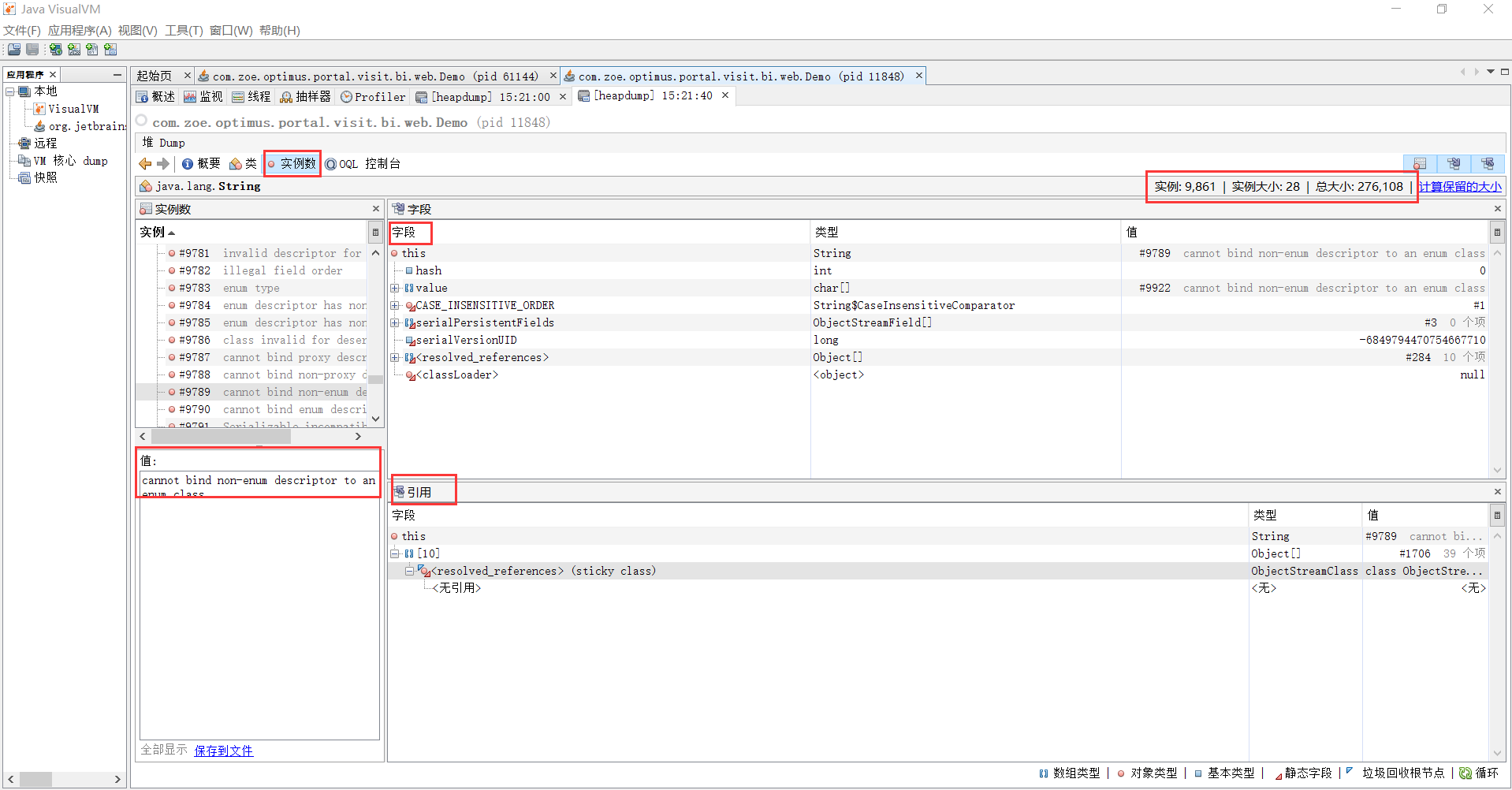
Task: Close the 引用 panel
Action: pos(1498,492)
